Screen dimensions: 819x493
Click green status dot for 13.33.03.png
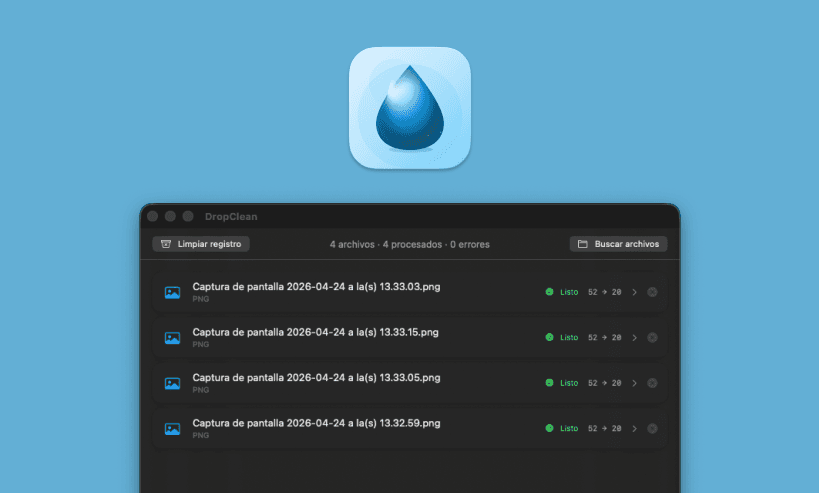click(x=549, y=292)
